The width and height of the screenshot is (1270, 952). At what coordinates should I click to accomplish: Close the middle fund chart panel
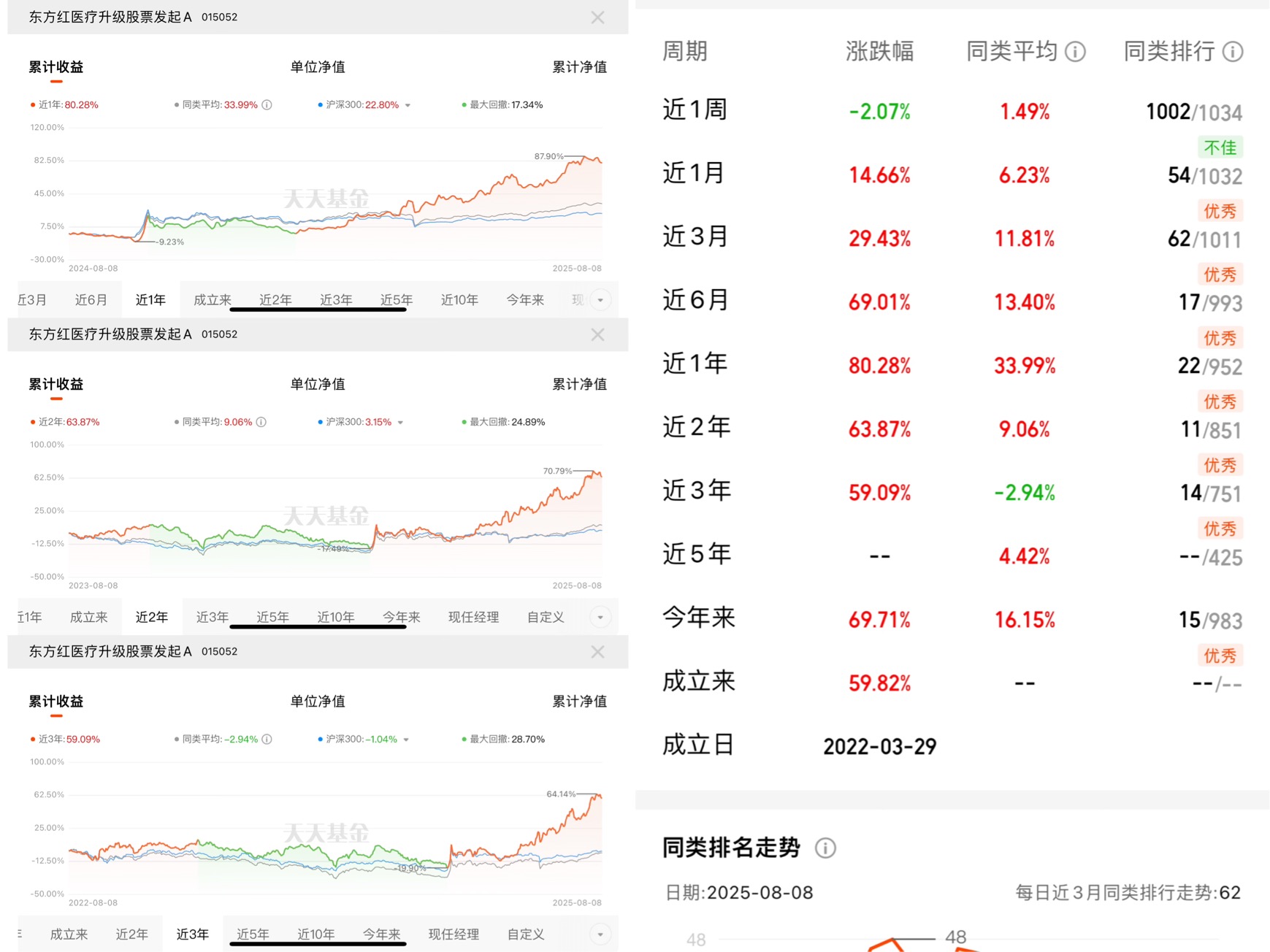point(597,334)
